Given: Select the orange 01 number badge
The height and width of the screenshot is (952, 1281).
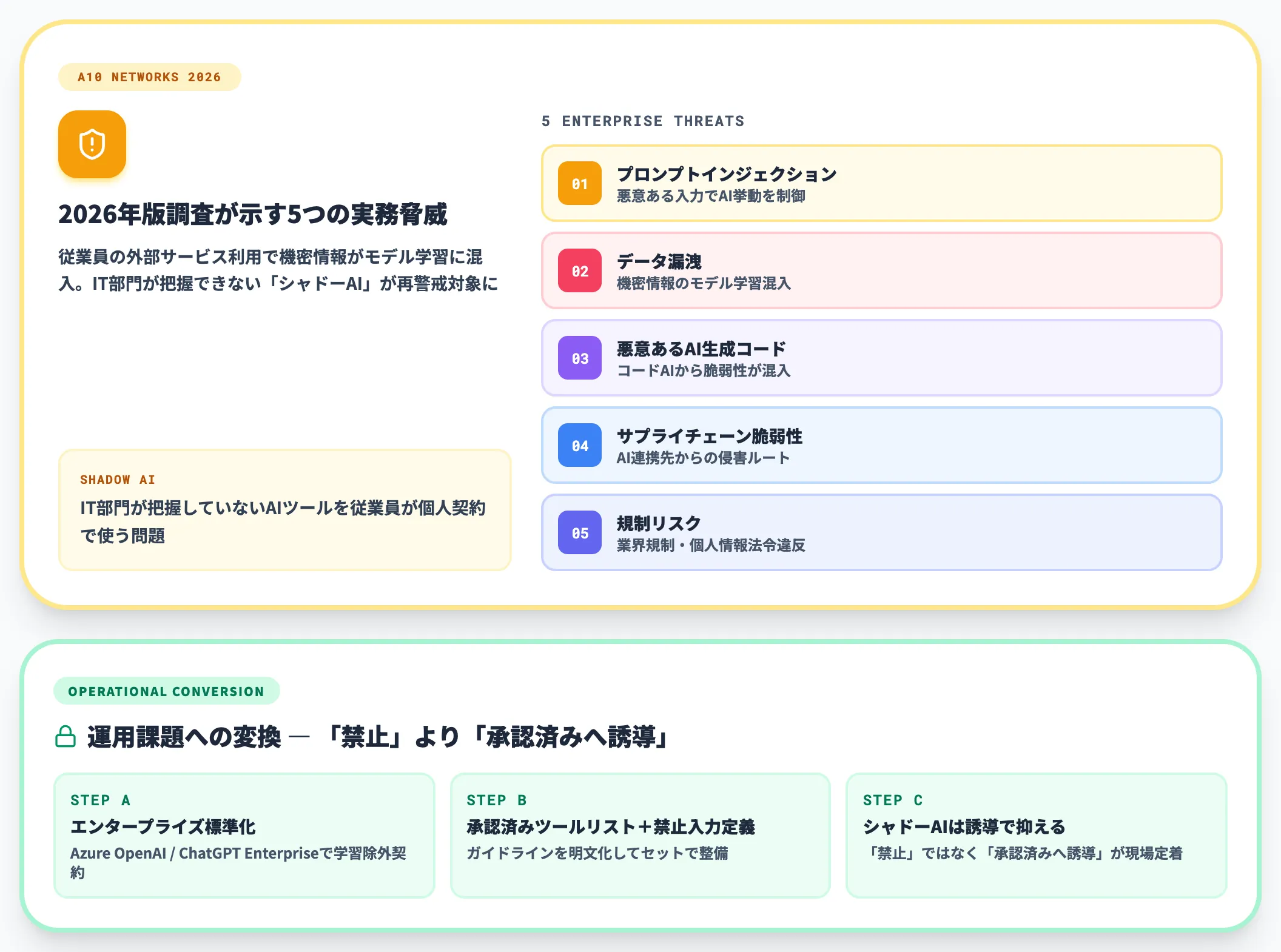Looking at the screenshot, I should pyautogui.click(x=580, y=183).
